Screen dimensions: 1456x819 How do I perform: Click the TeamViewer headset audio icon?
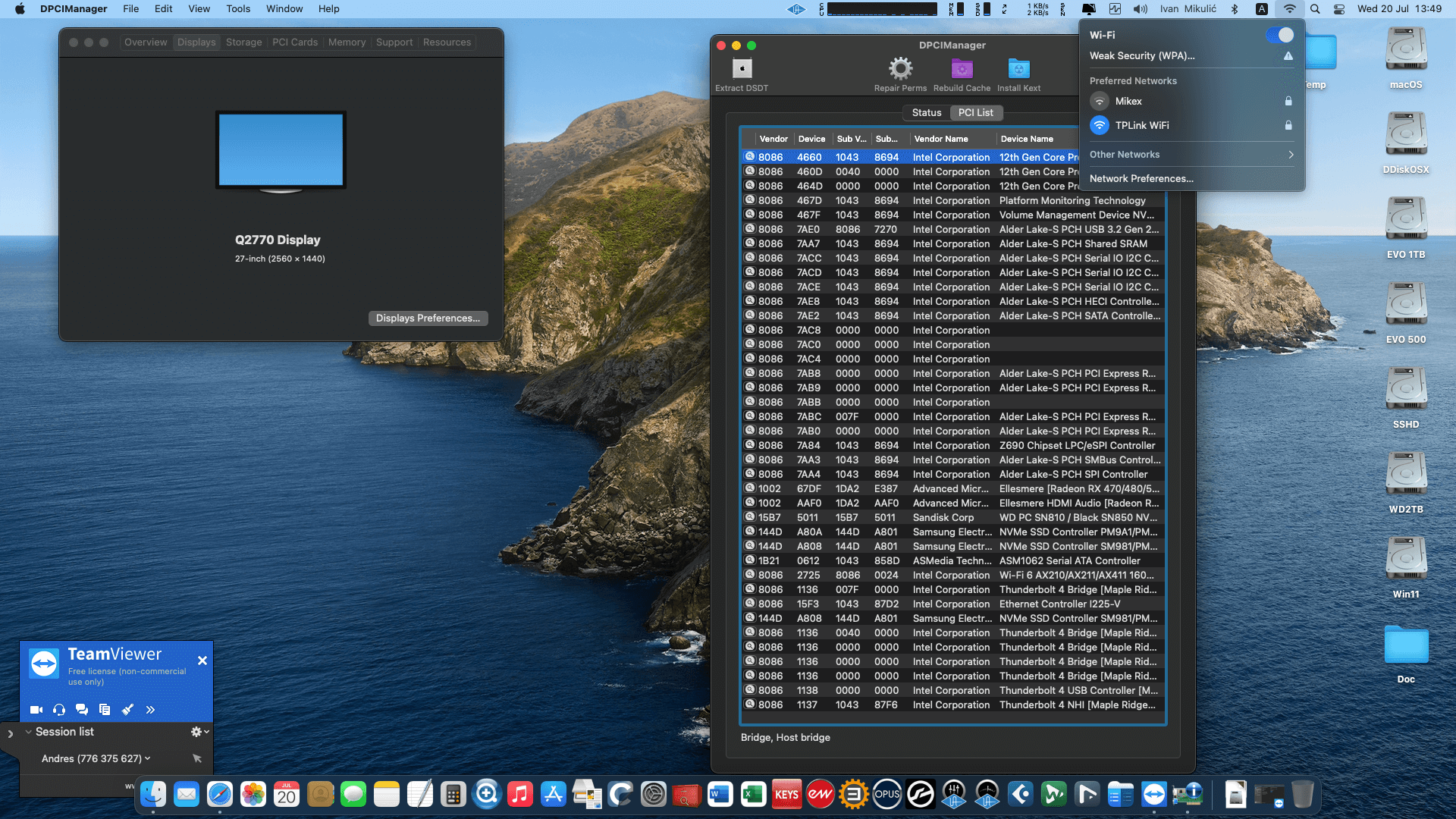click(x=59, y=710)
